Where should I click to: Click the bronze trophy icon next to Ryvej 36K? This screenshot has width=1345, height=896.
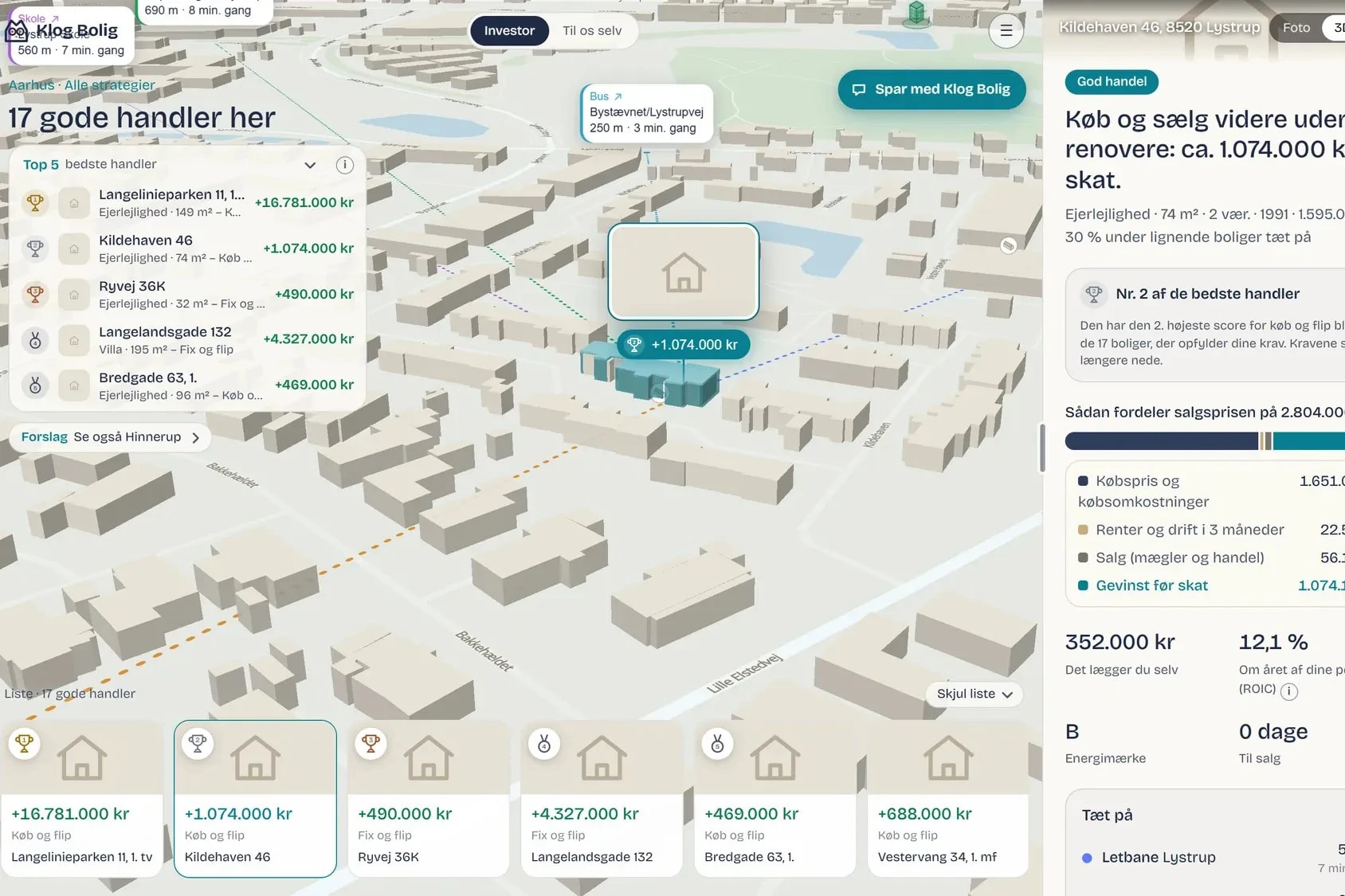click(x=35, y=294)
